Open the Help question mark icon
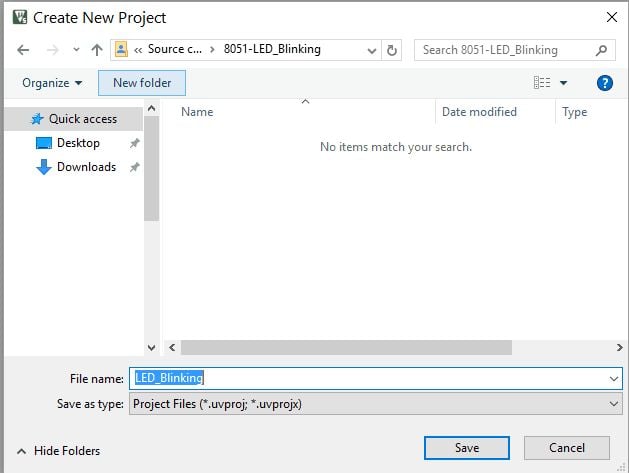Image resolution: width=629 pixels, height=473 pixels. [604, 83]
